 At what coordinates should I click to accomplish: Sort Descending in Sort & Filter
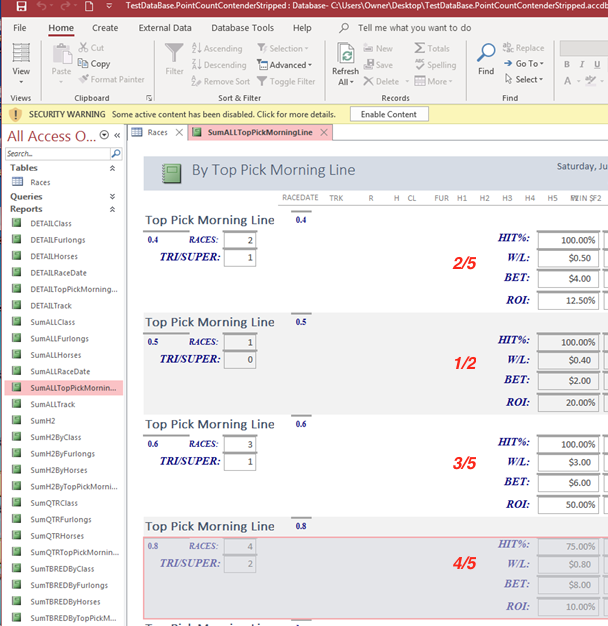[x=219, y=65]
